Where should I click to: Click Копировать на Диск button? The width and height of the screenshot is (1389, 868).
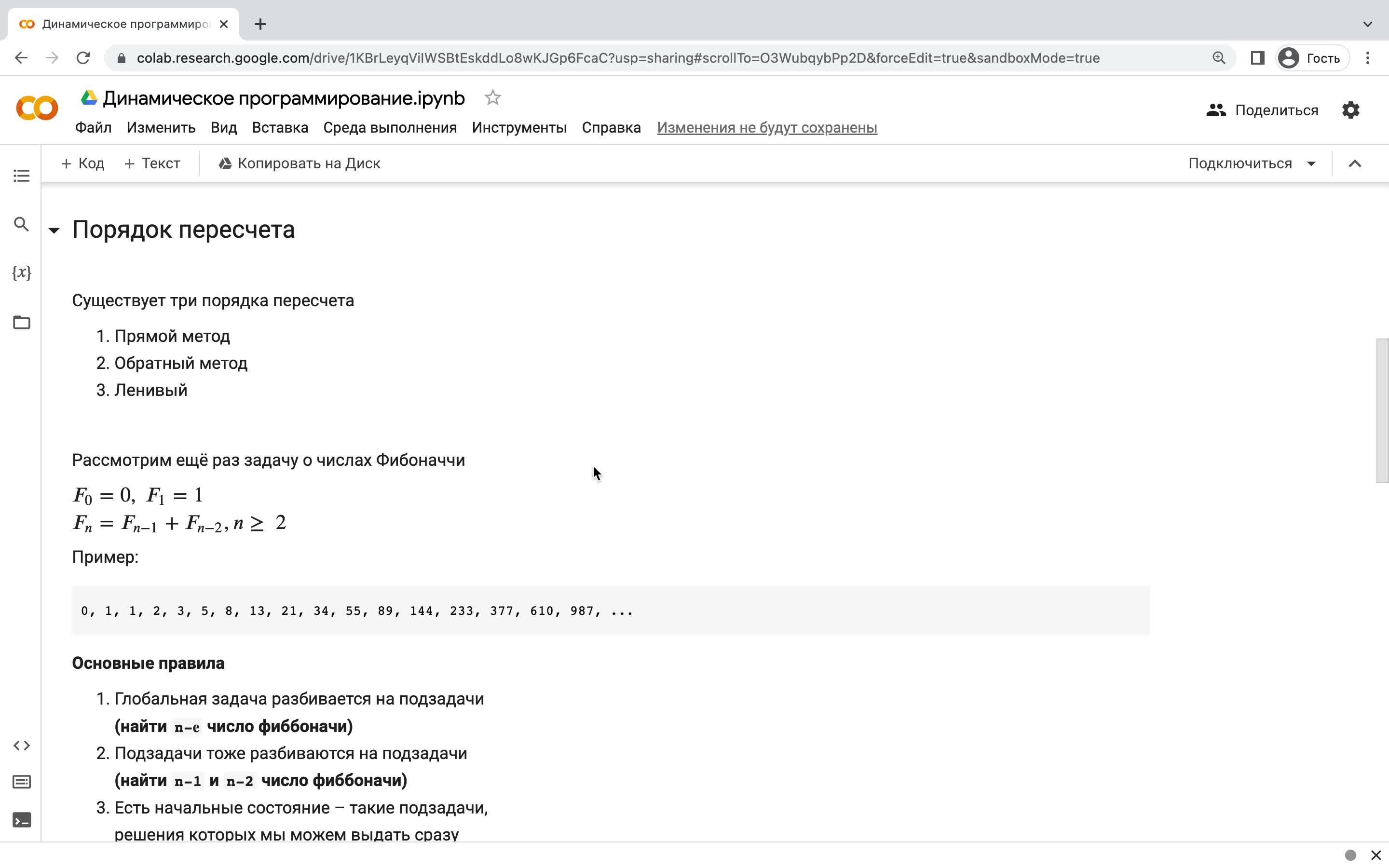300,163
